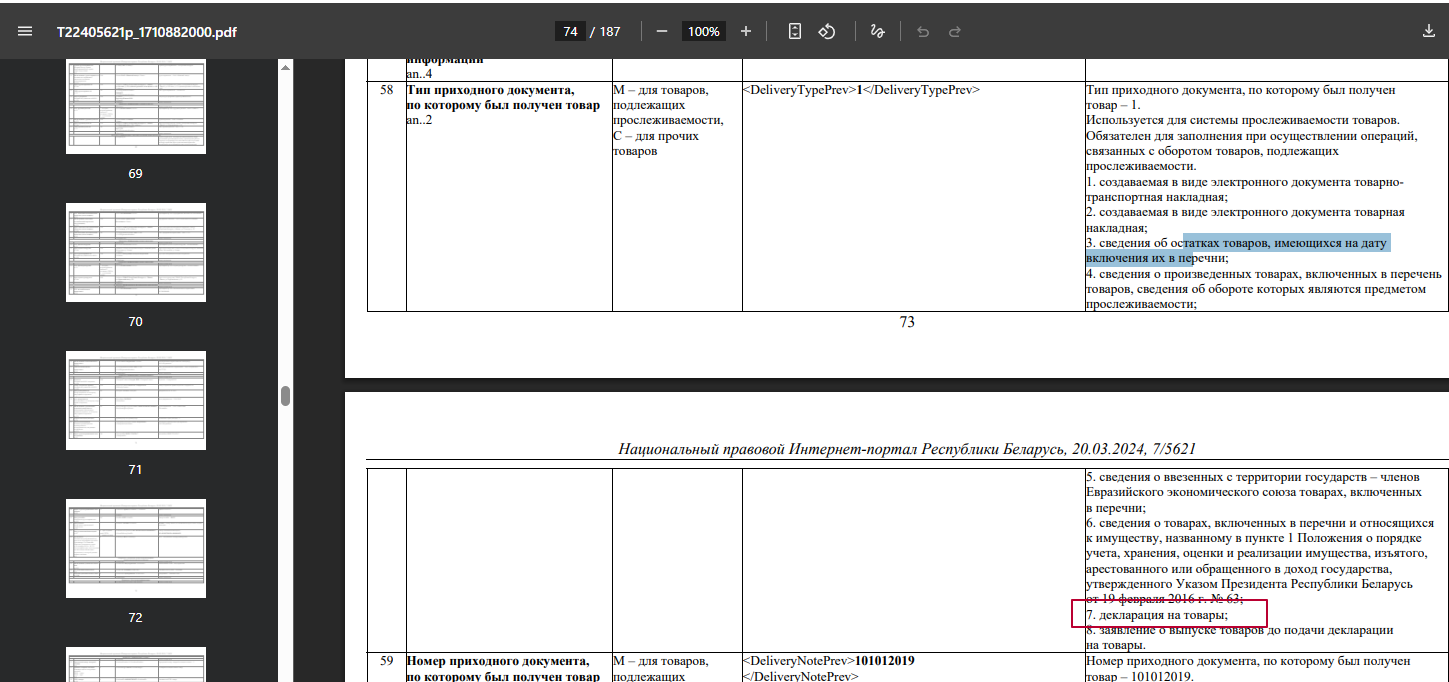Download the PDF file

[x=1428, y=32]
